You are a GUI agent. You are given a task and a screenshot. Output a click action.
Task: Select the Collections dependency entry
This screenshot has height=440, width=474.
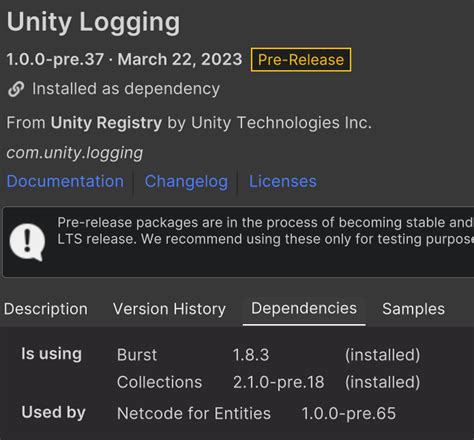(x=159, y=382)
